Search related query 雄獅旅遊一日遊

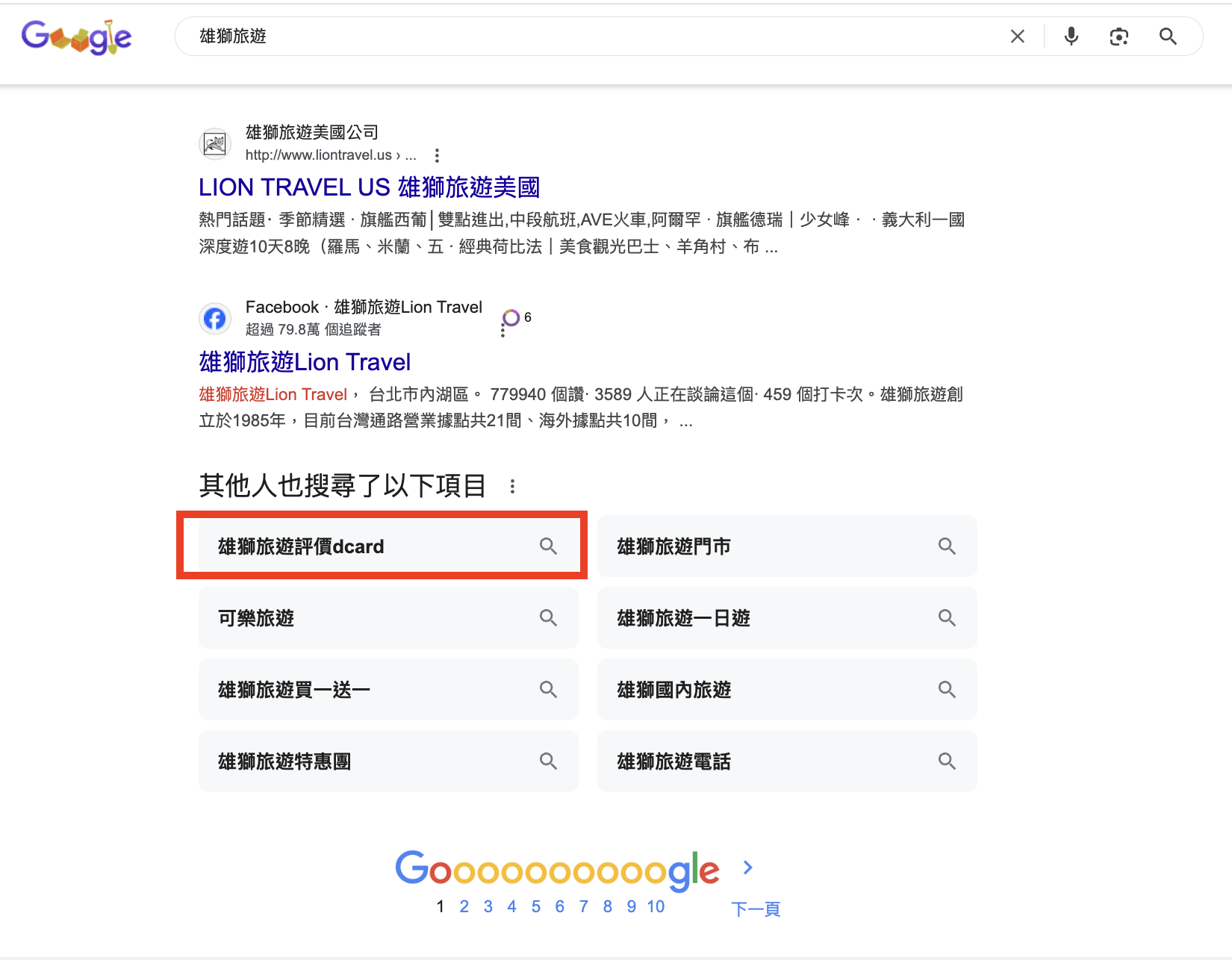(787, 618)
